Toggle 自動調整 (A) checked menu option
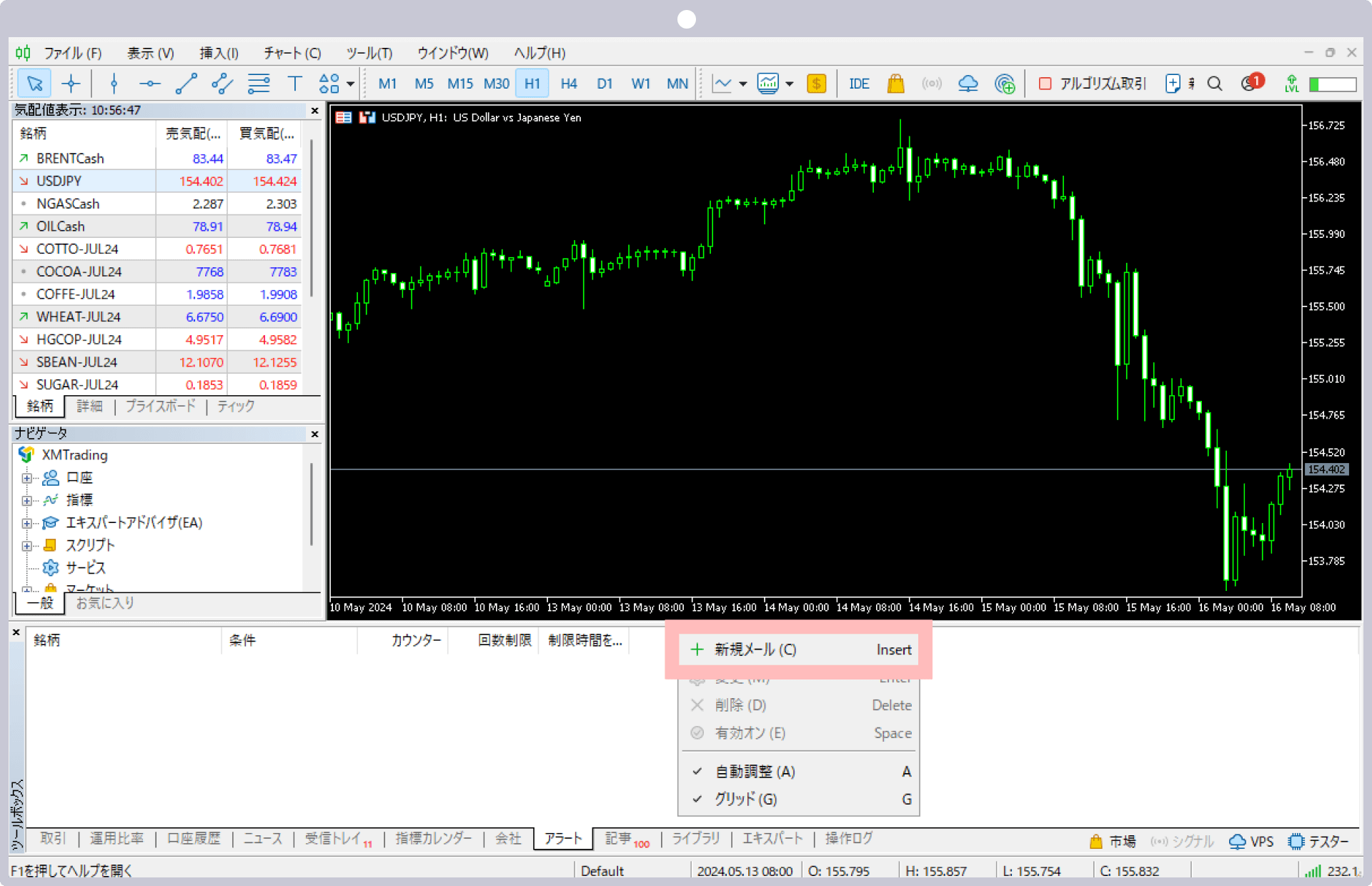This screenshot has height=886, width=1372. (x=798, y=772)
